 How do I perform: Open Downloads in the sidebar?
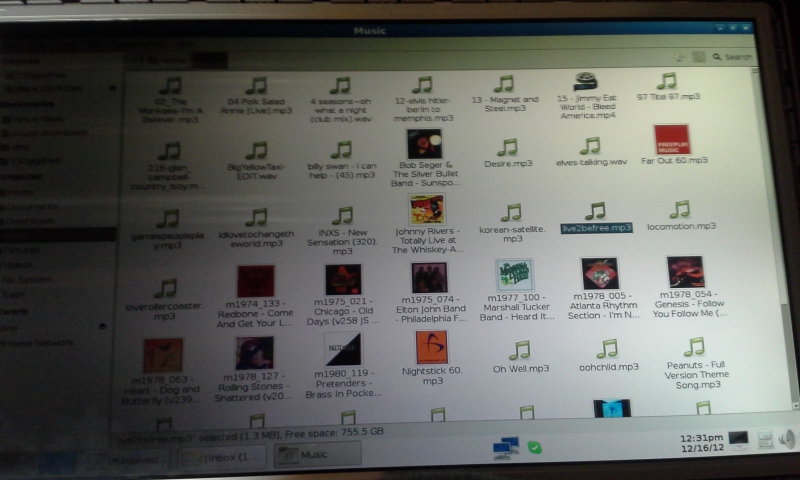[29, 221]
